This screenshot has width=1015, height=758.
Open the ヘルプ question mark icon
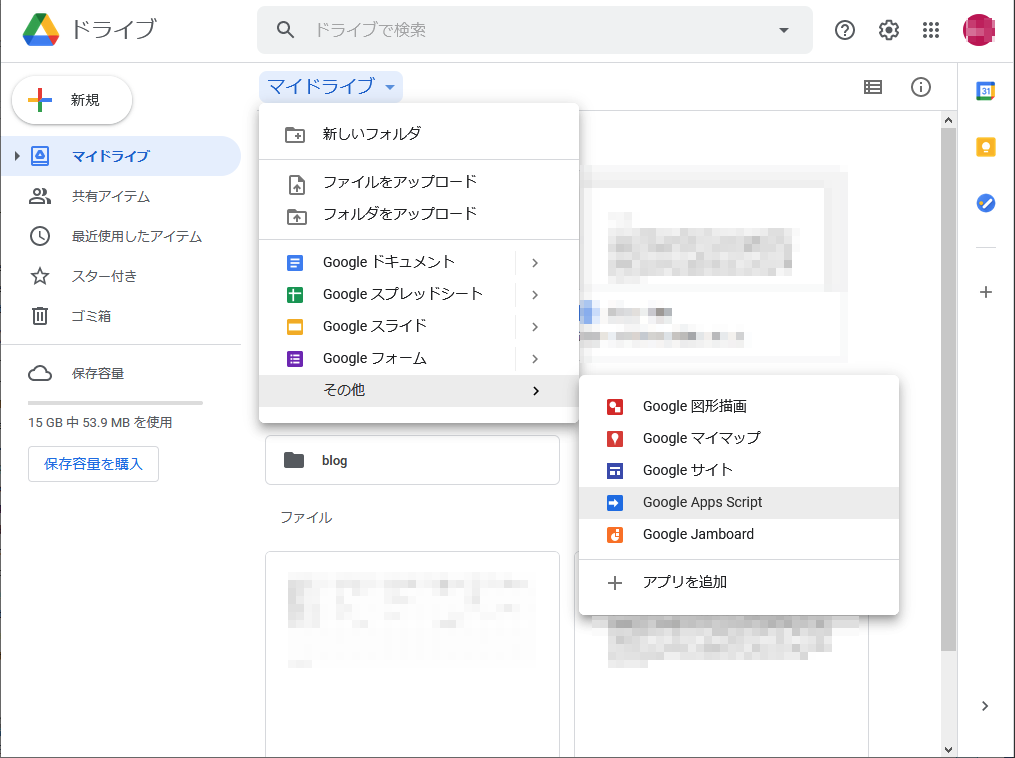pos(844,30)
